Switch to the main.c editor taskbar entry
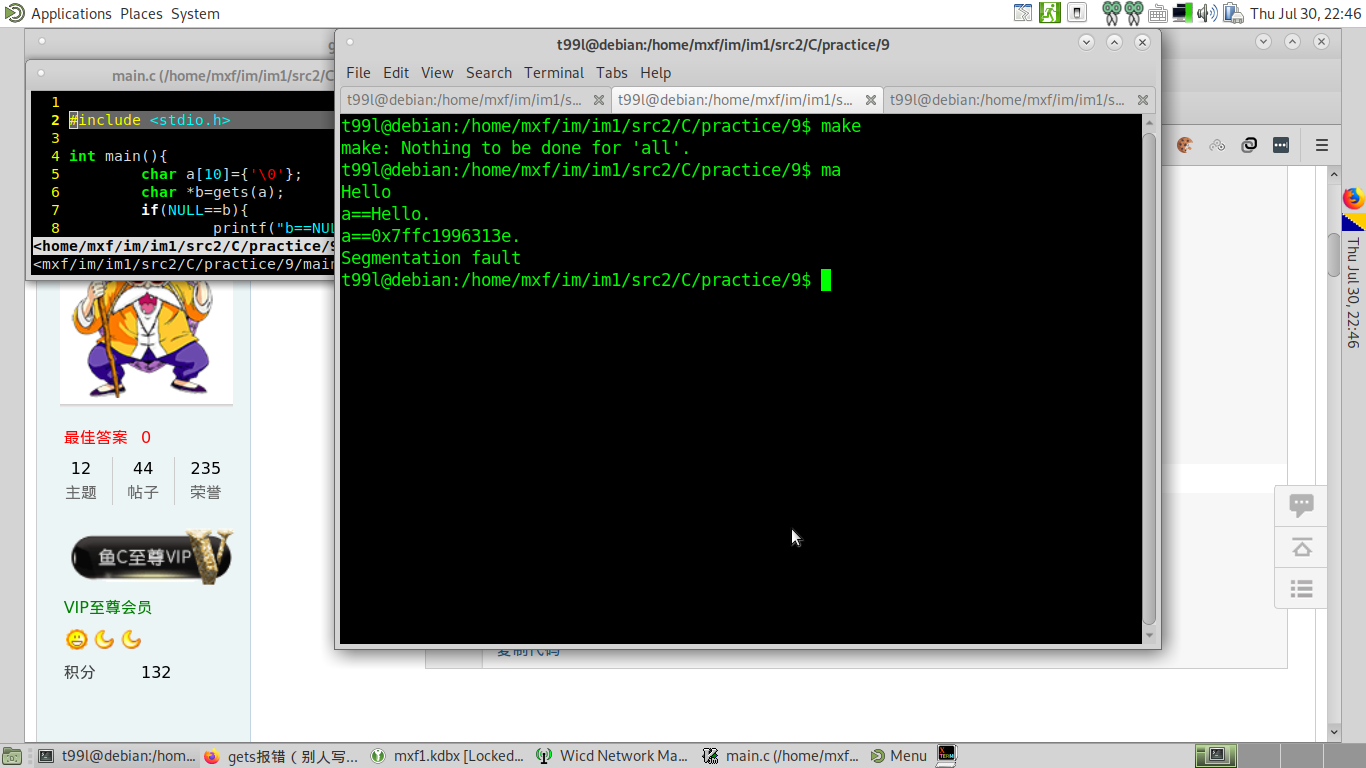1366x768 pixels. click(x=780, y=756)
